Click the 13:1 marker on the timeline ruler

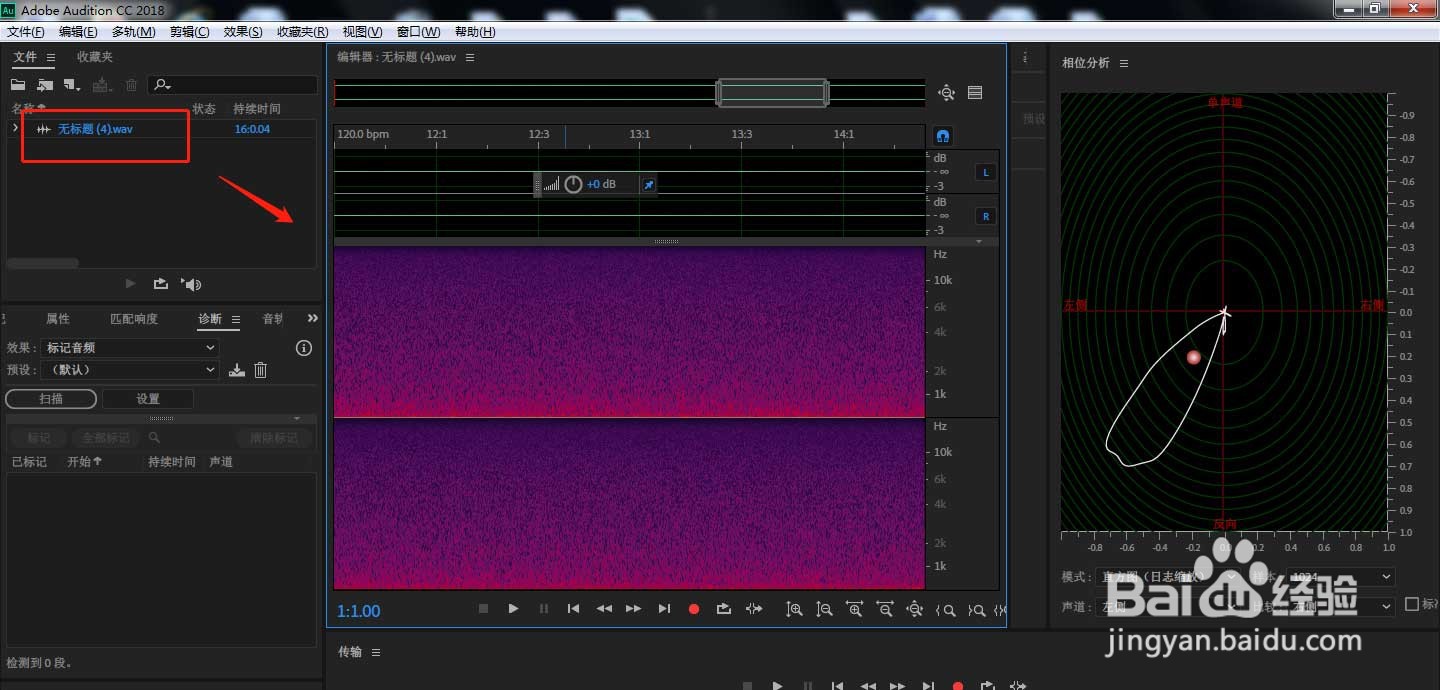[640, 134]
